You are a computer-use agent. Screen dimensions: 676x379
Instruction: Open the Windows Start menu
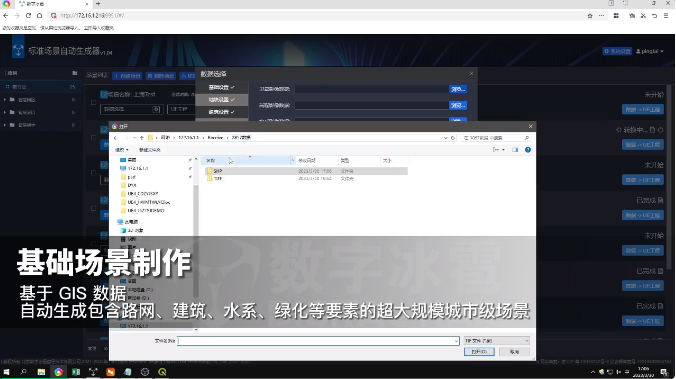6,372
